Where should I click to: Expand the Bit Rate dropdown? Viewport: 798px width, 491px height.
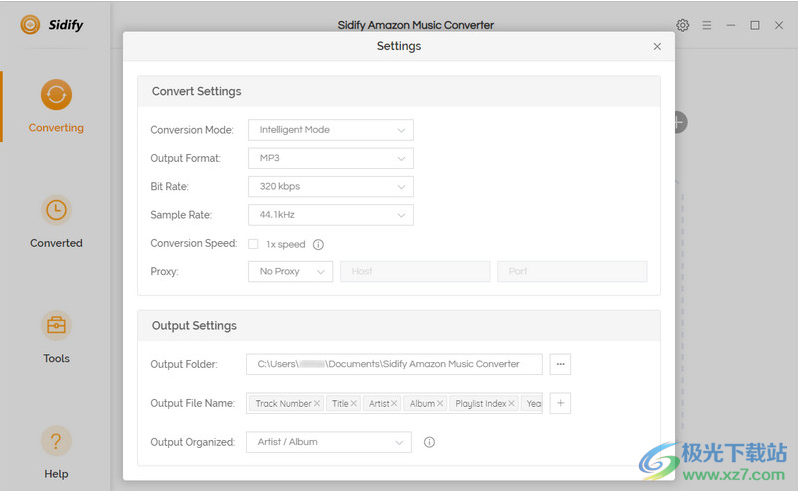[331, 187]
